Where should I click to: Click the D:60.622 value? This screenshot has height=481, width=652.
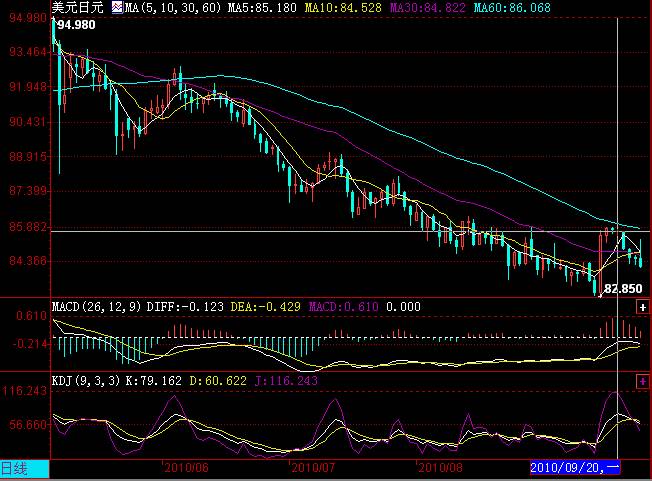[x=218, y=380]
